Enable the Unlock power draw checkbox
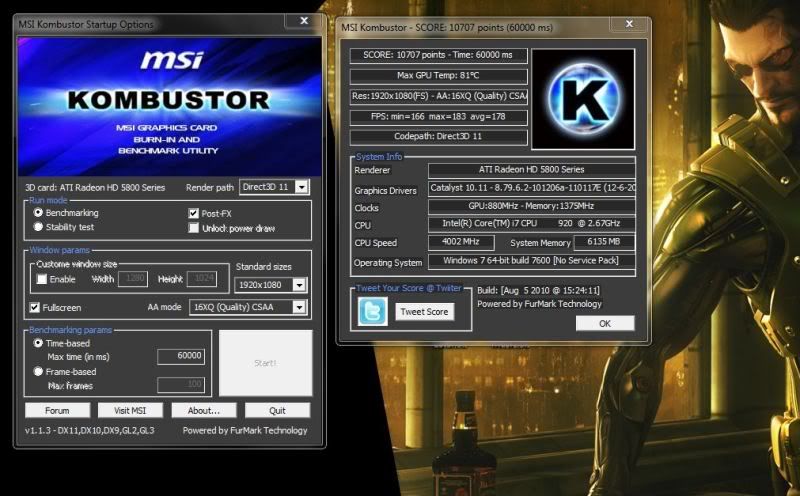Screen dimensions: 800x496 point(194,228)
